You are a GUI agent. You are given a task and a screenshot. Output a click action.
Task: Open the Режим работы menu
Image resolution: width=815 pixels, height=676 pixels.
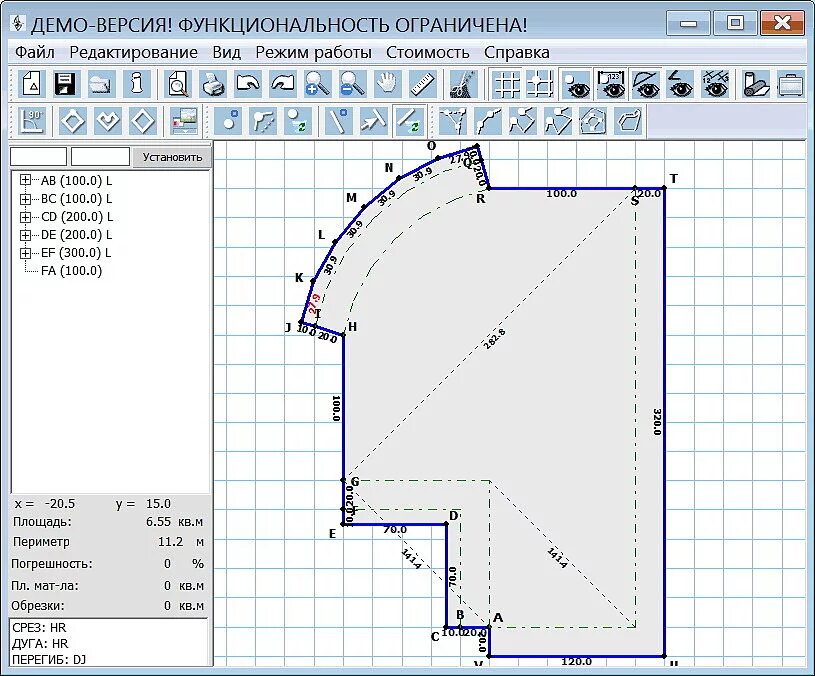coord(313,52)
